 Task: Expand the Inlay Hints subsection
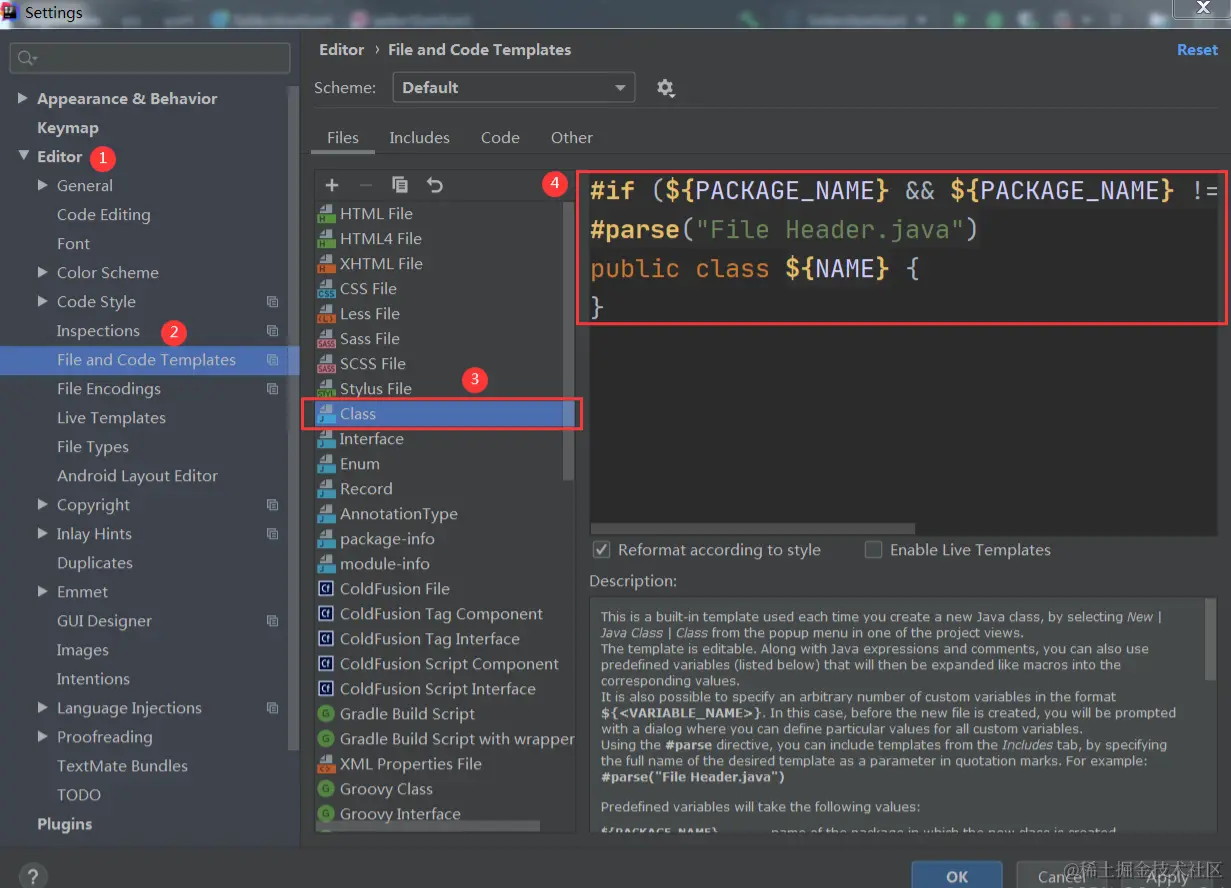(43, 534)
